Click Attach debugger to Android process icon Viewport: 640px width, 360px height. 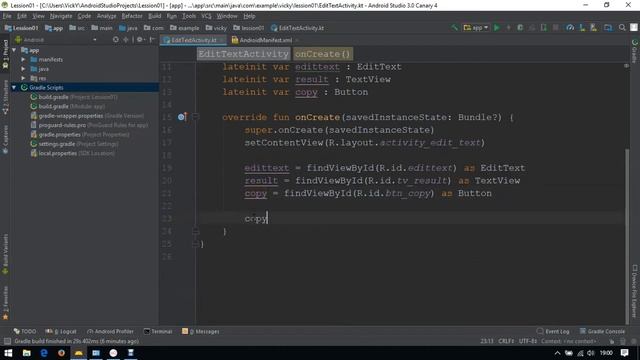[x=544, y=28]
